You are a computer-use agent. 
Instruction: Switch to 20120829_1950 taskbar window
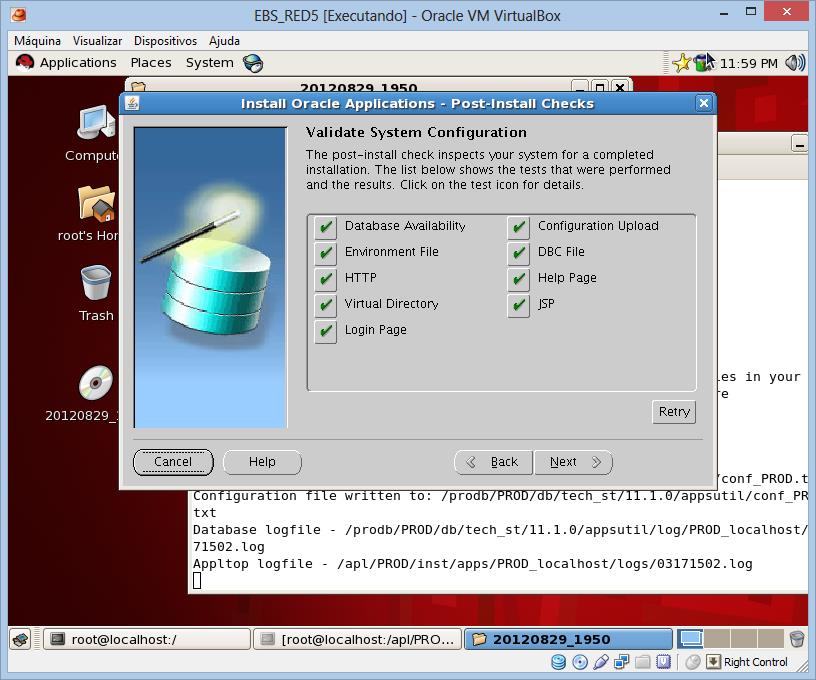pos(568,639)
